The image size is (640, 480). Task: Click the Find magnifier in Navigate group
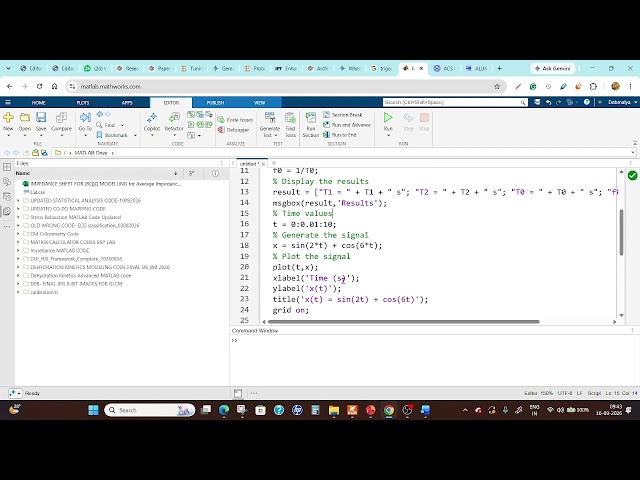[x=99, y=125]
